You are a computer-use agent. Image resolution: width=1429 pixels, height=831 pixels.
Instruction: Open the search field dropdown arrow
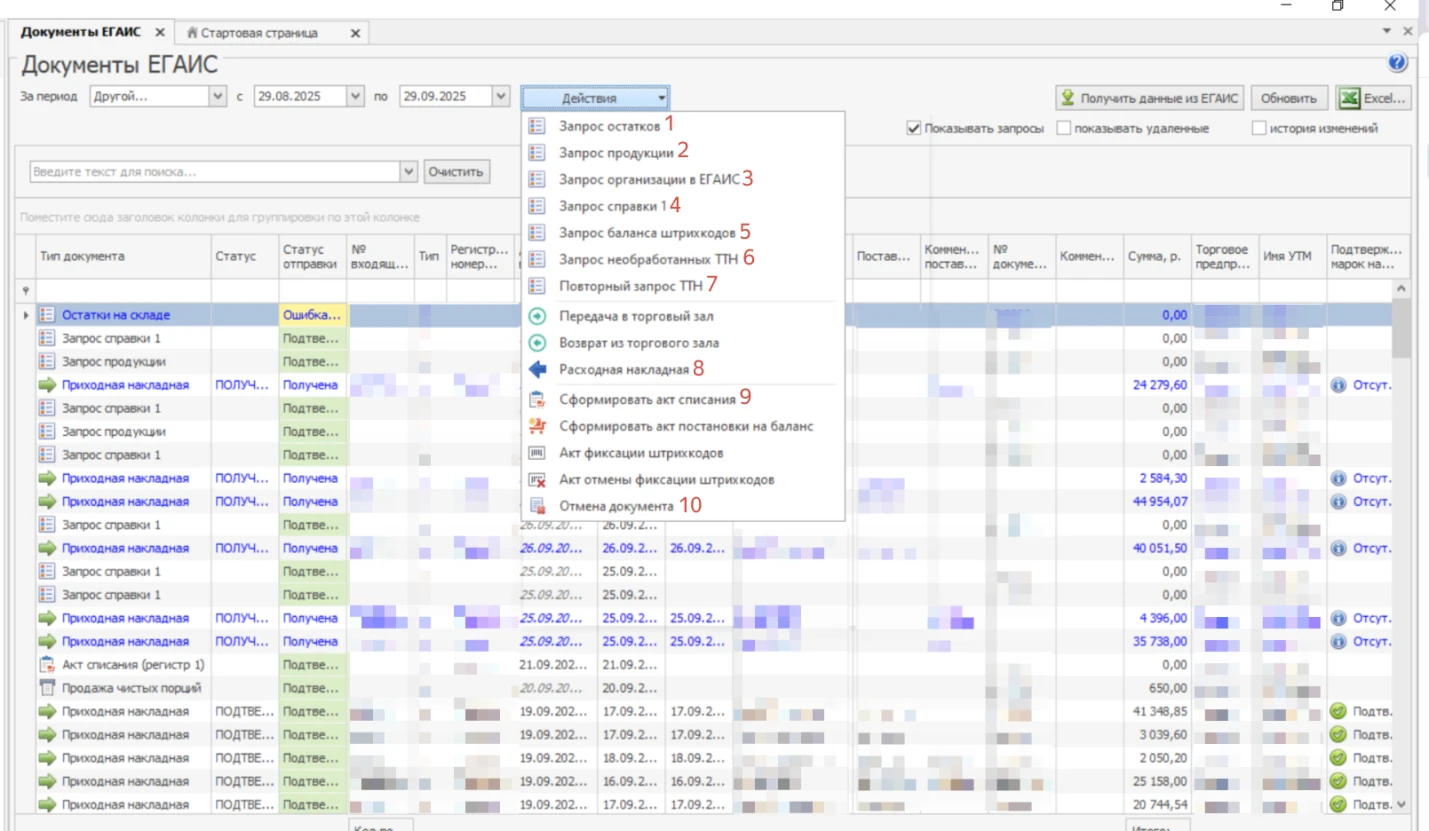pyautogui.click(x=408, y=172)
